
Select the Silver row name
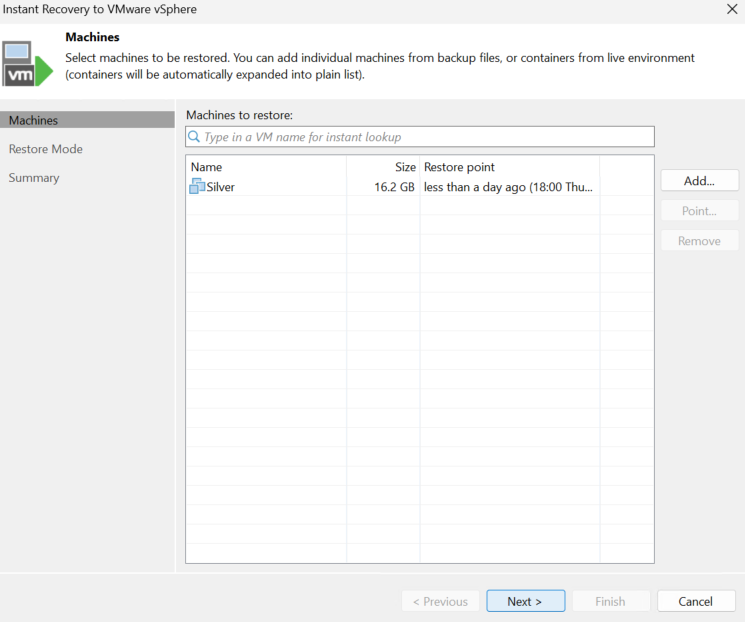click(x=220, y=187)
